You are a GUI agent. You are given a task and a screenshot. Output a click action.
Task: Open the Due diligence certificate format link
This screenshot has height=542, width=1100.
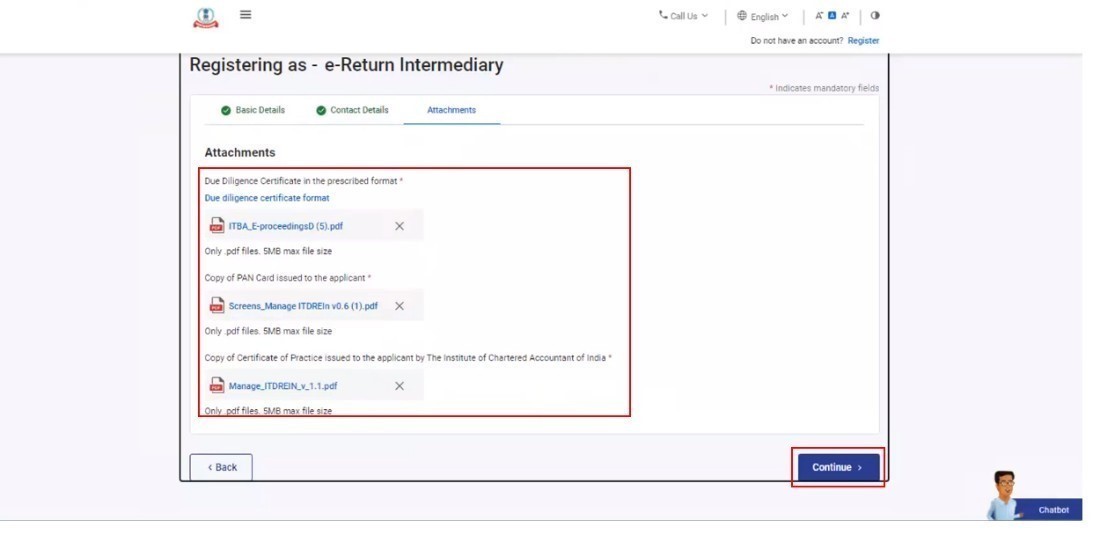click(267, 198)
